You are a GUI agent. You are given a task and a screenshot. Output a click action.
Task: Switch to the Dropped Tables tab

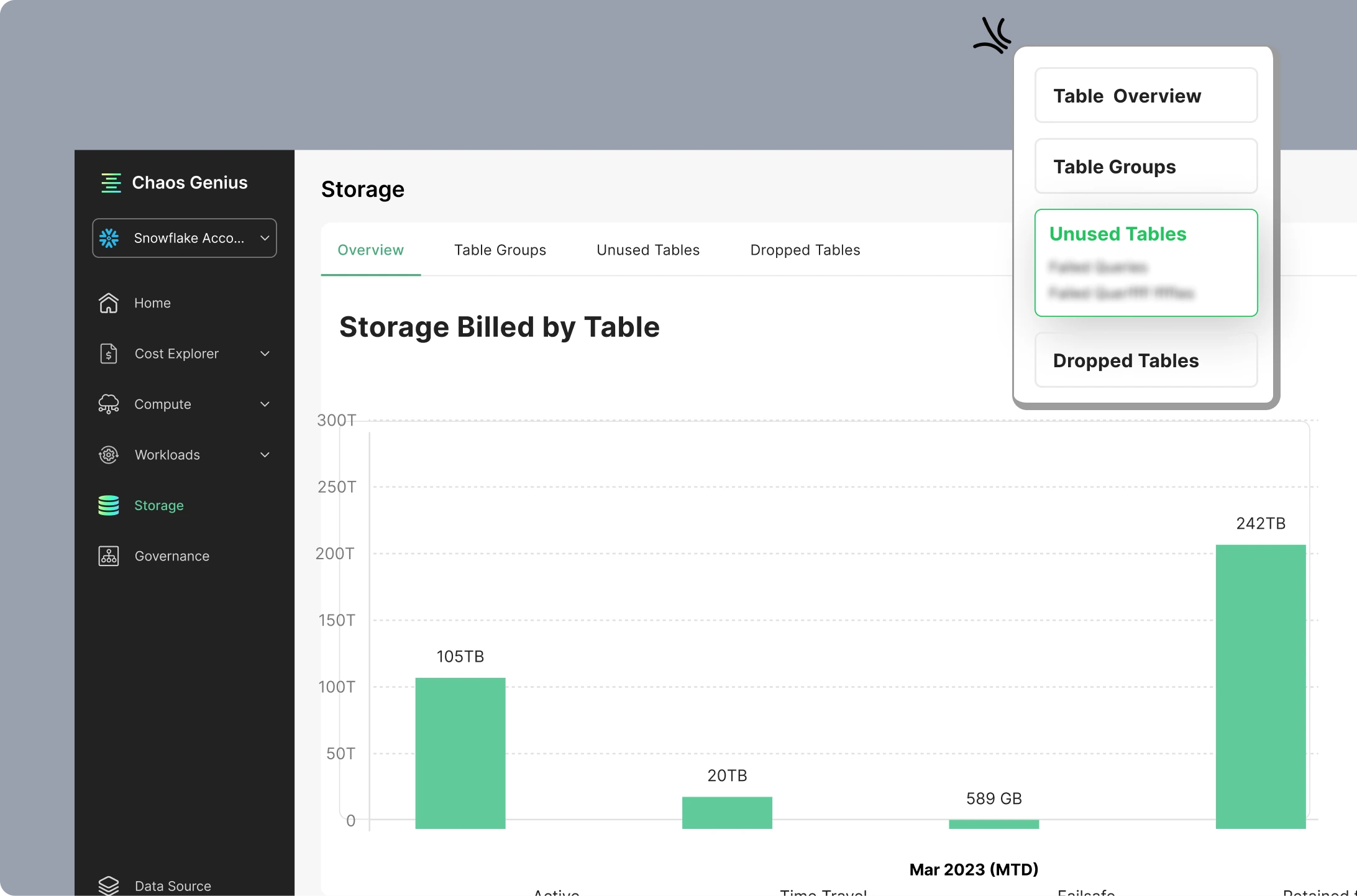click(x=805, y=250)
